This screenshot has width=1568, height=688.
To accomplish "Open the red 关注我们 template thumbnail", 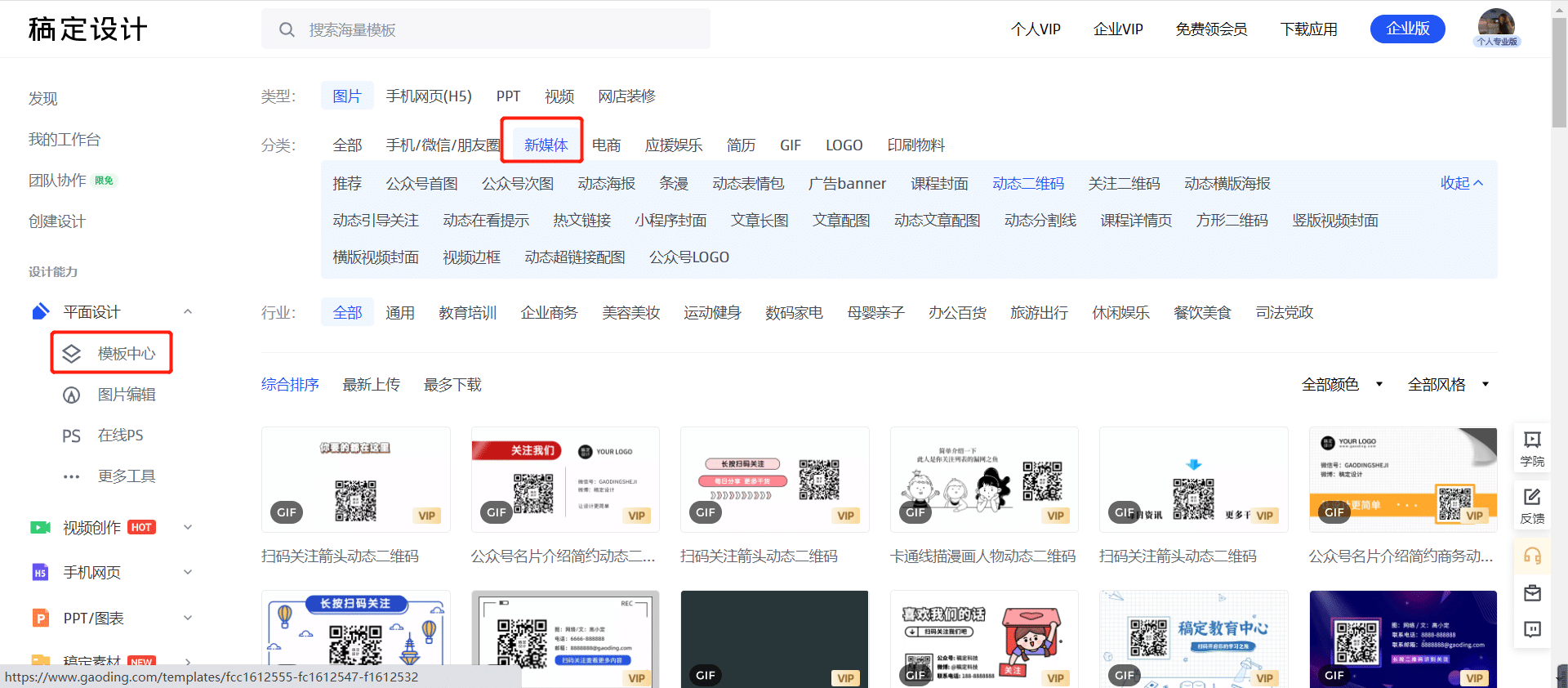I will tap(565, 479).
